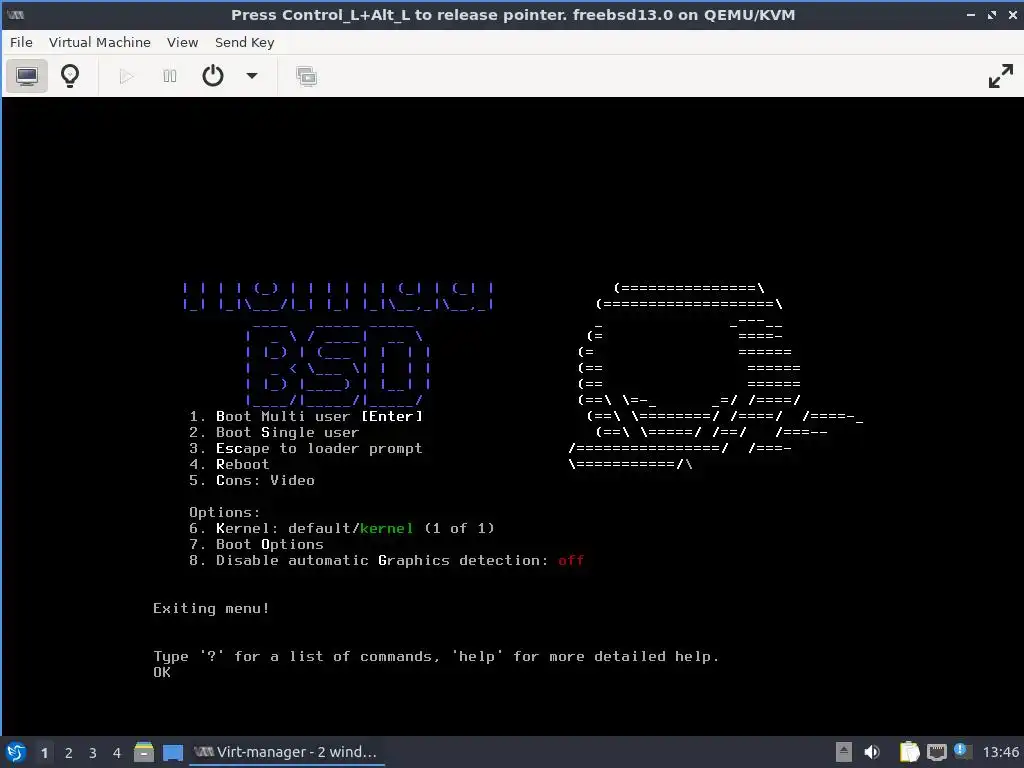Power on the virtual machine

127,76
